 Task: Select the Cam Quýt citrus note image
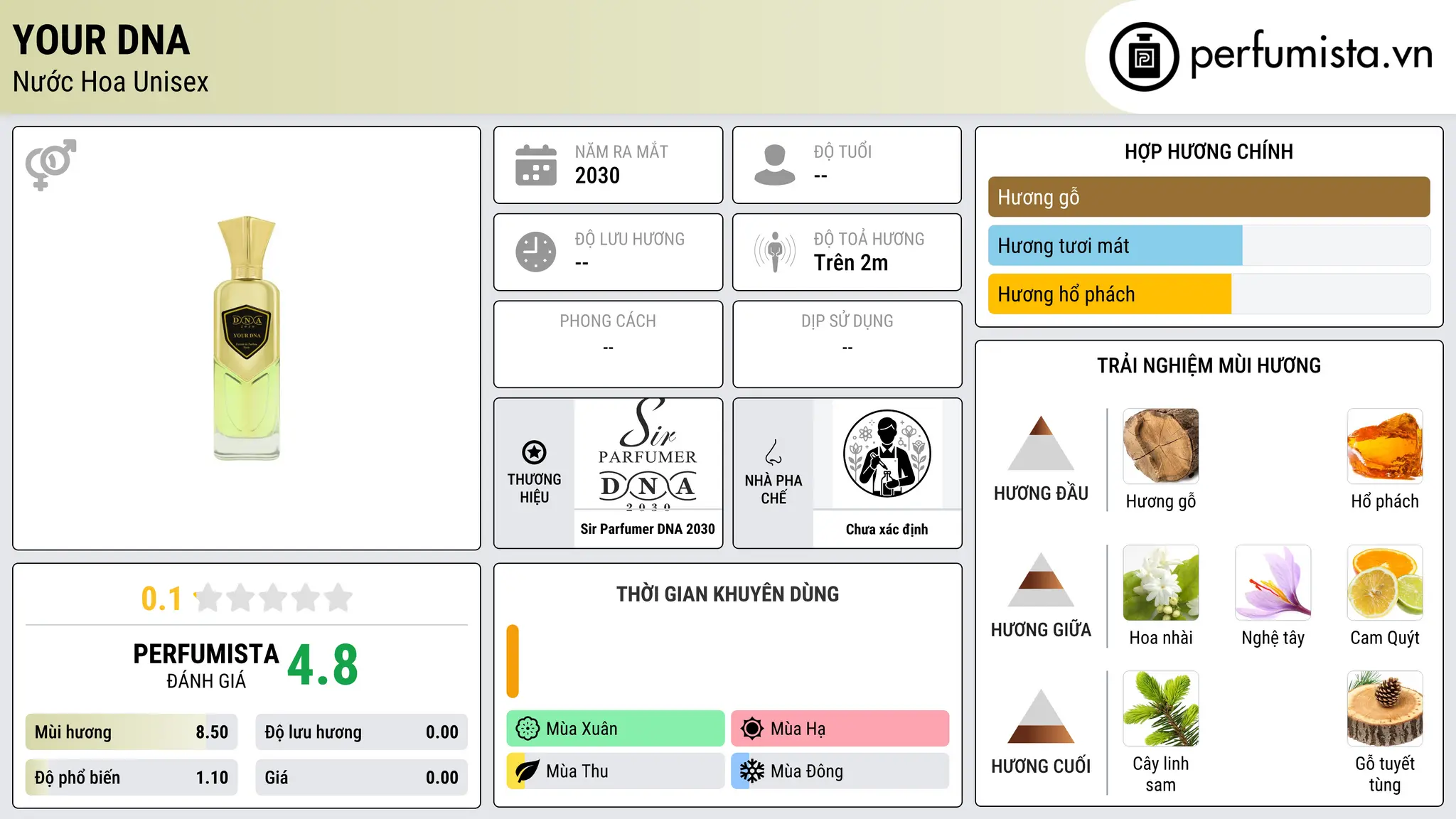pos(1385,583)
